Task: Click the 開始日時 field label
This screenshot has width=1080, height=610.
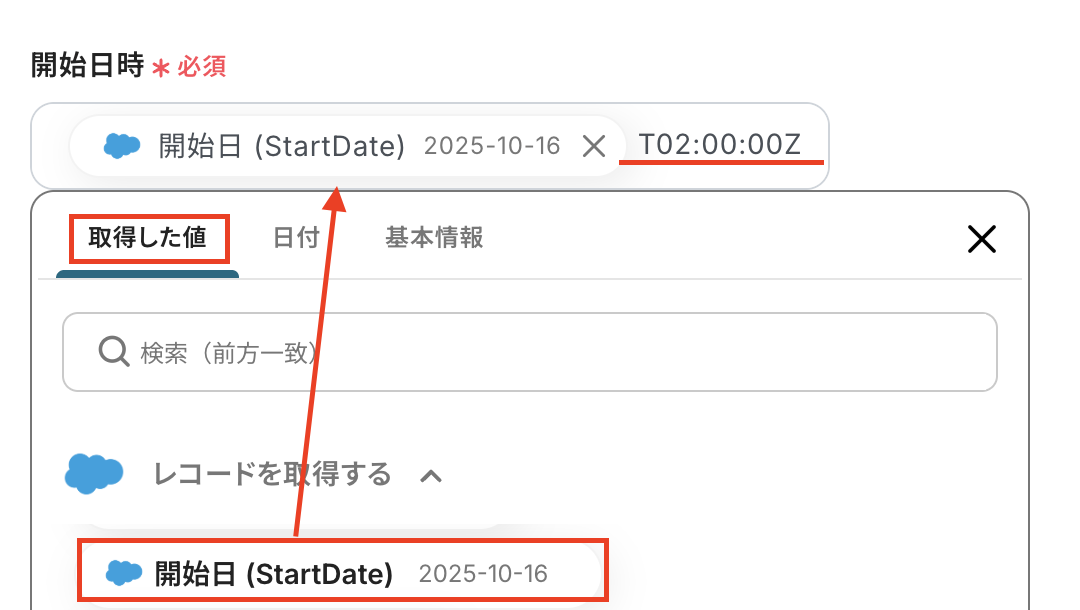Action: [x=87, y=66]
